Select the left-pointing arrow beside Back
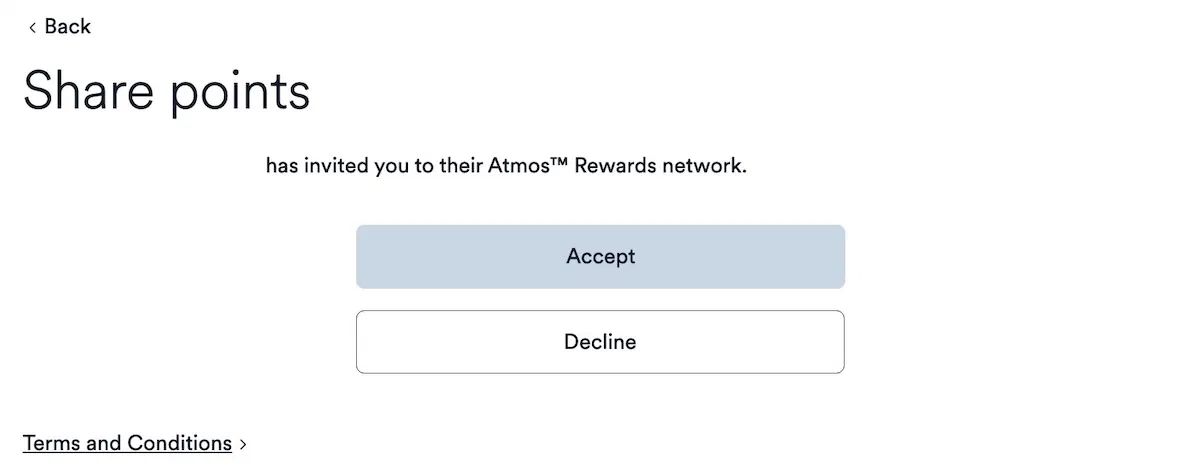 33,28
